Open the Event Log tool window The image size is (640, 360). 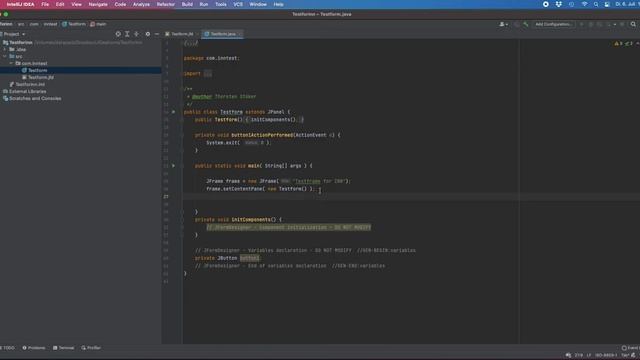pyautogui.click(x=631, y=348)
